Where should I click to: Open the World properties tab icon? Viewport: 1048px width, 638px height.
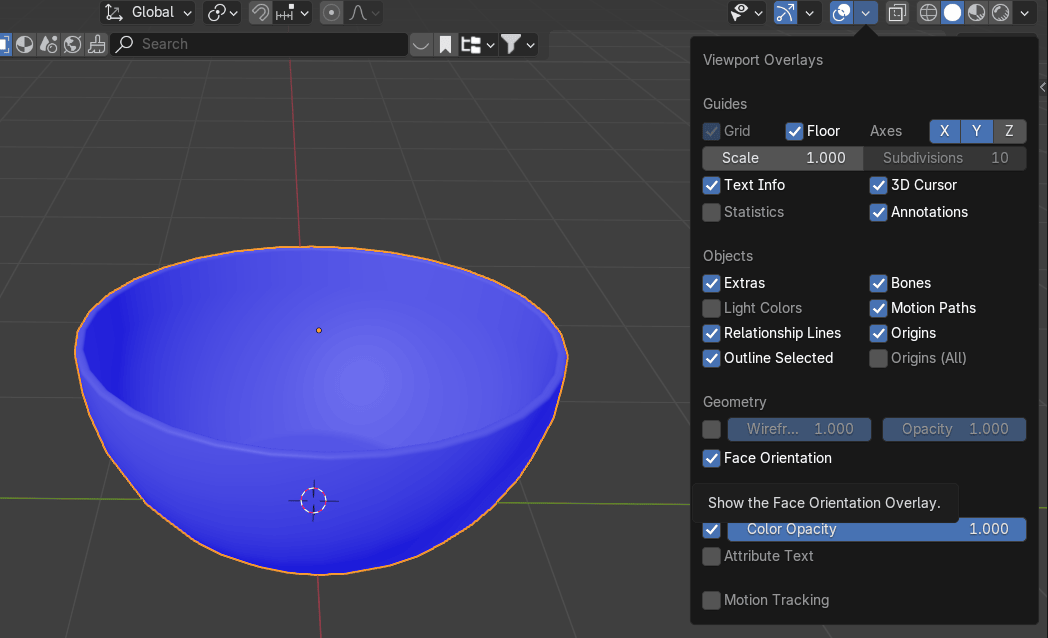pos(72,44)
